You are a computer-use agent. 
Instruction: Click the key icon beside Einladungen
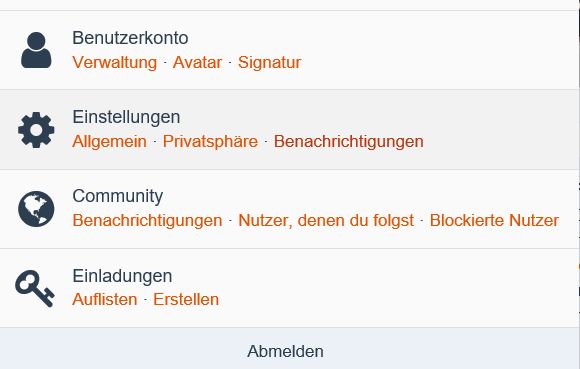pos(35,288)
